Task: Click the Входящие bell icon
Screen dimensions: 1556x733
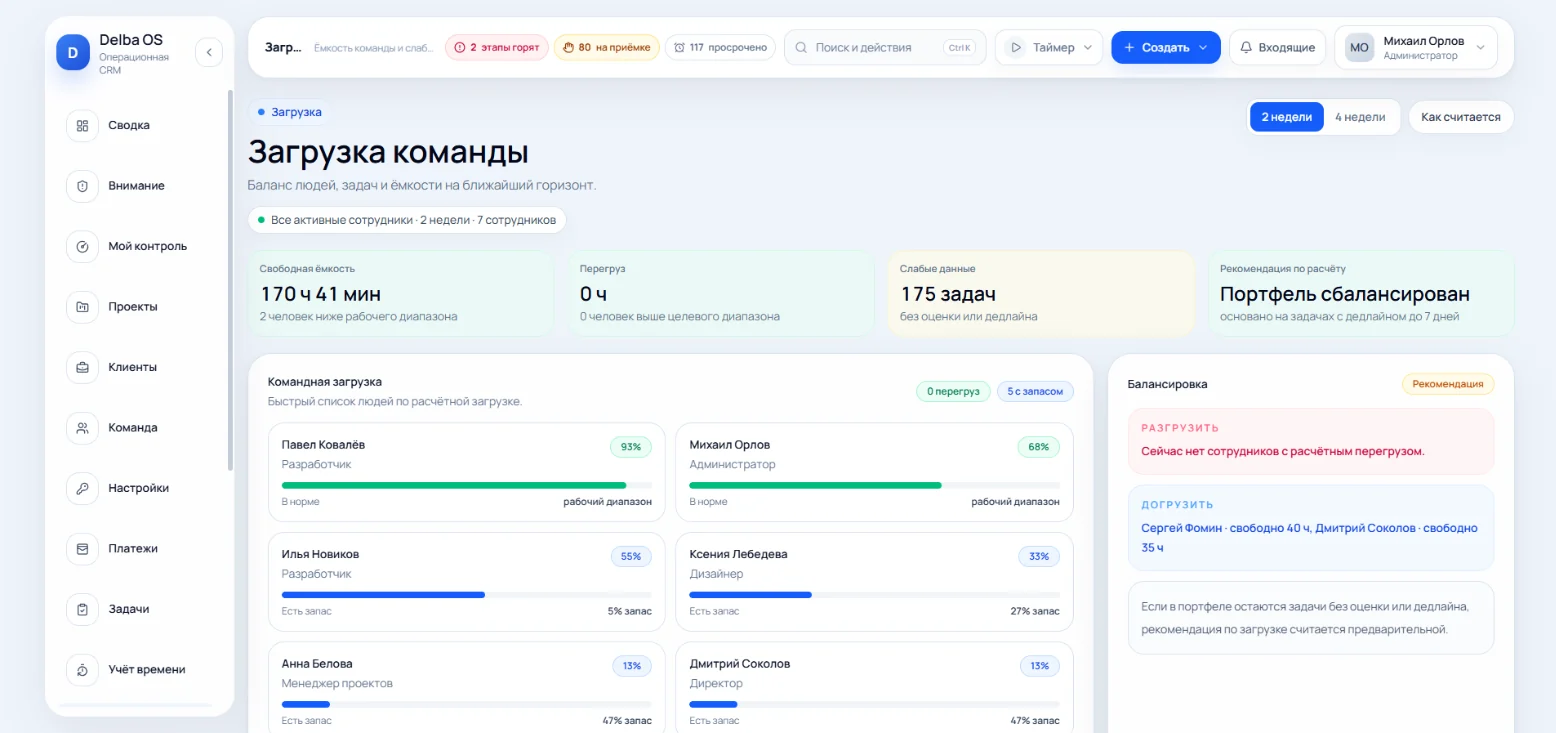Action: tap(1246, 47)
